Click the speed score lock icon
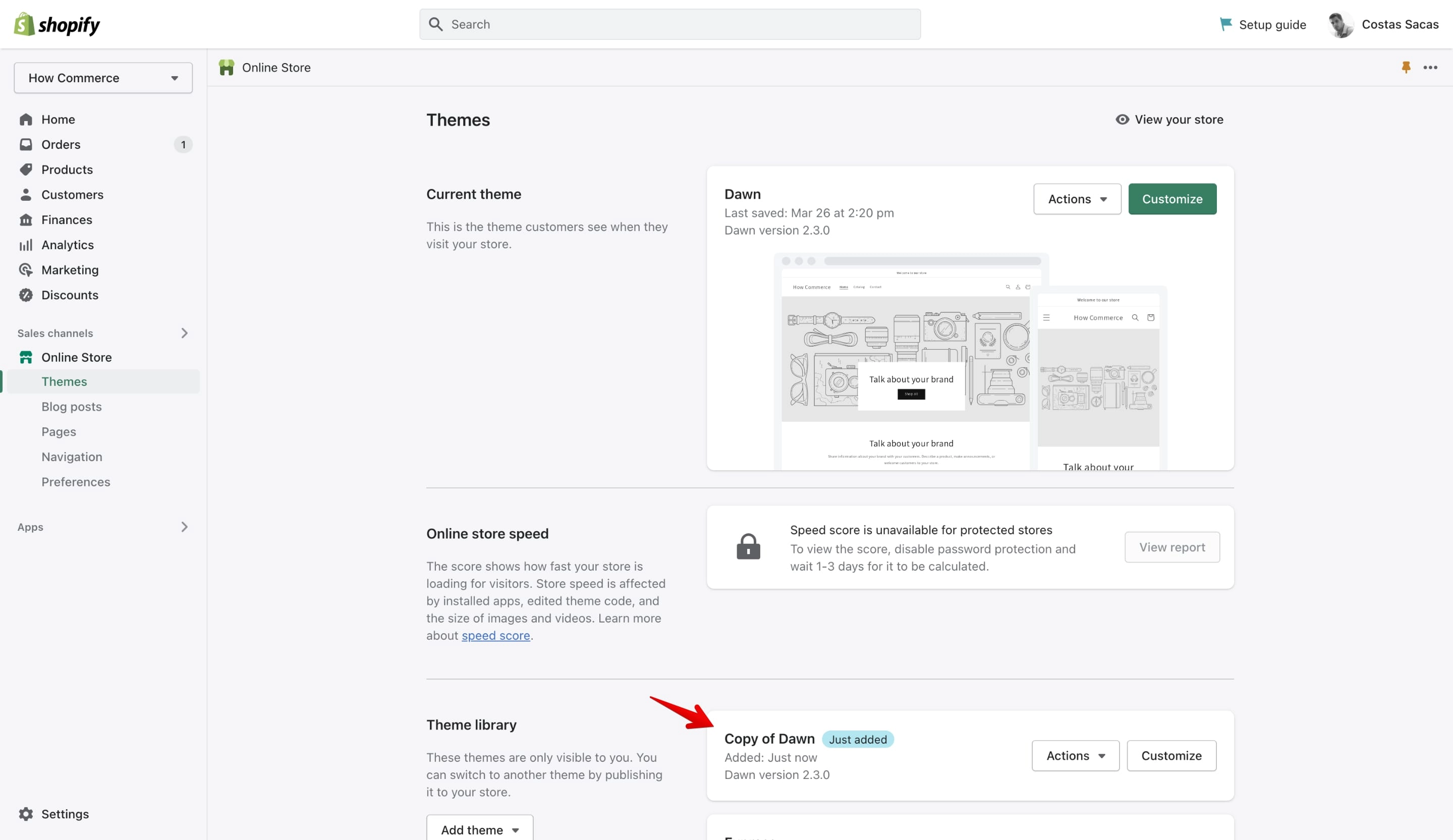Screen dimensions: 1453x840 click(748, 546)
